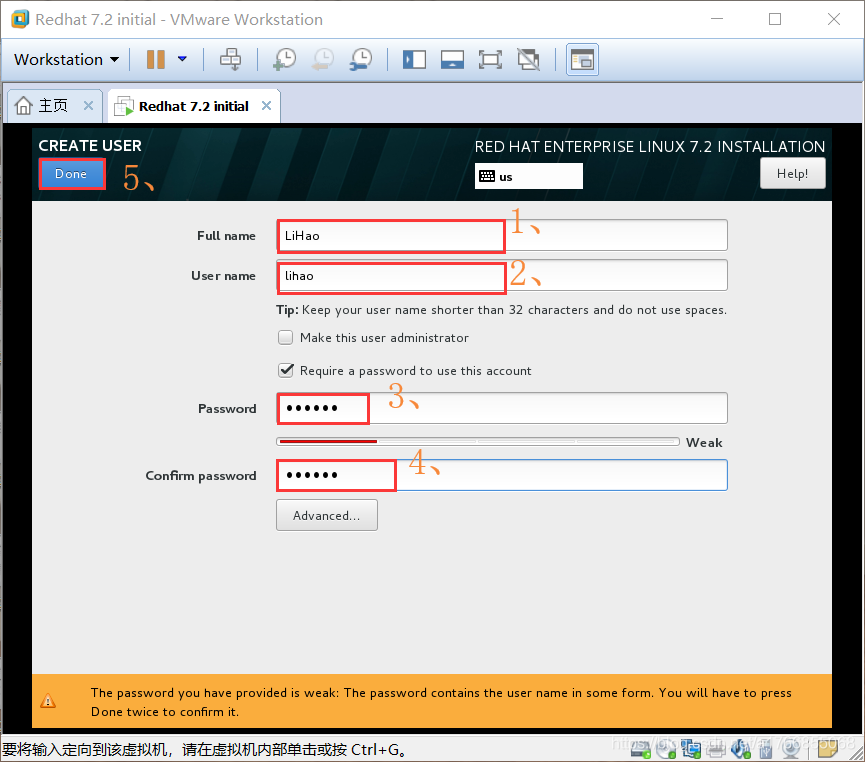The image size is (865, 762).
Task: Focus the User name field
Action: (x=501, y=275)
